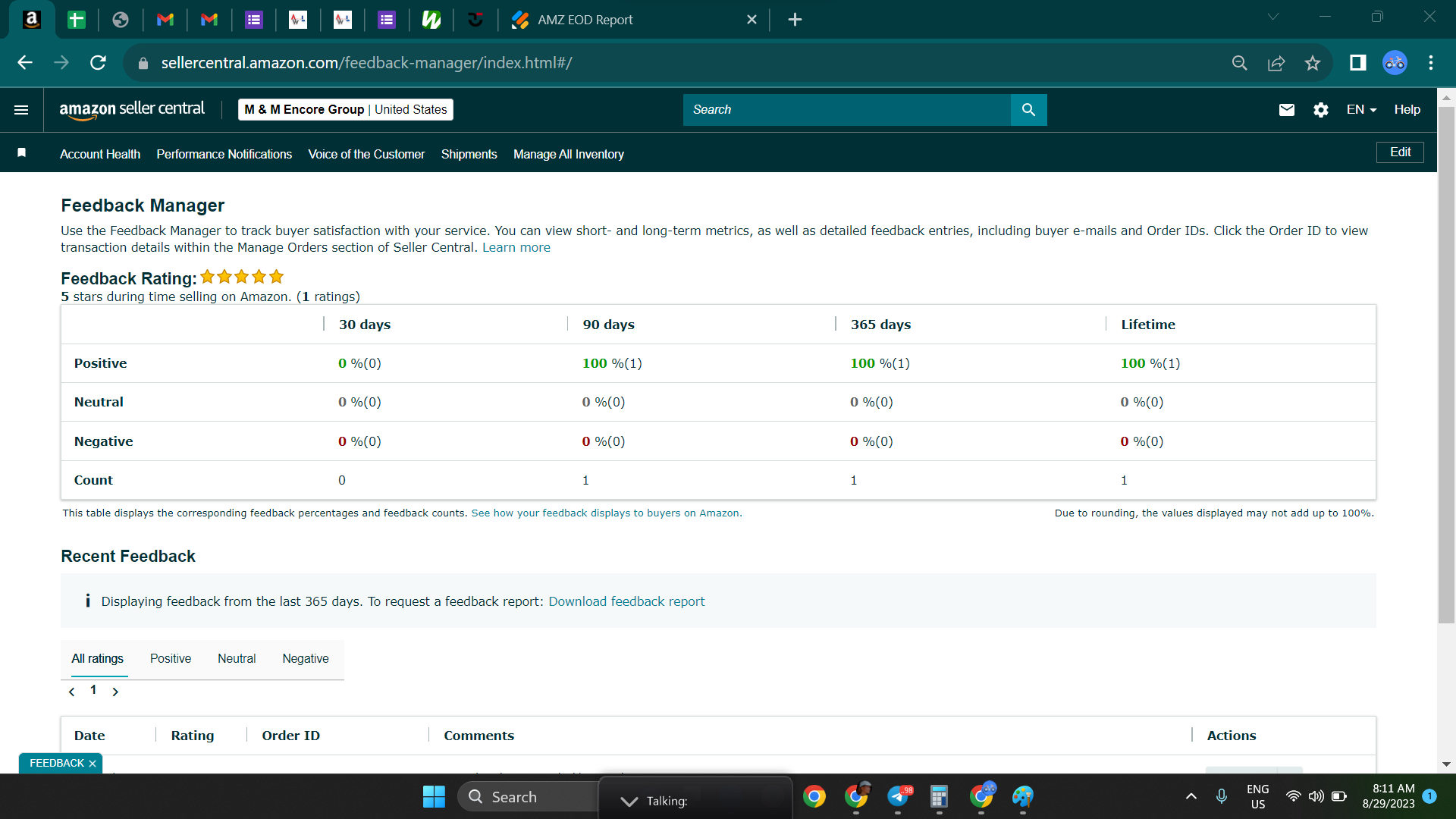This screenshot has height=819, width=1456.
Task: Open the green plus-icon browser tab
Action: (76, 20)
